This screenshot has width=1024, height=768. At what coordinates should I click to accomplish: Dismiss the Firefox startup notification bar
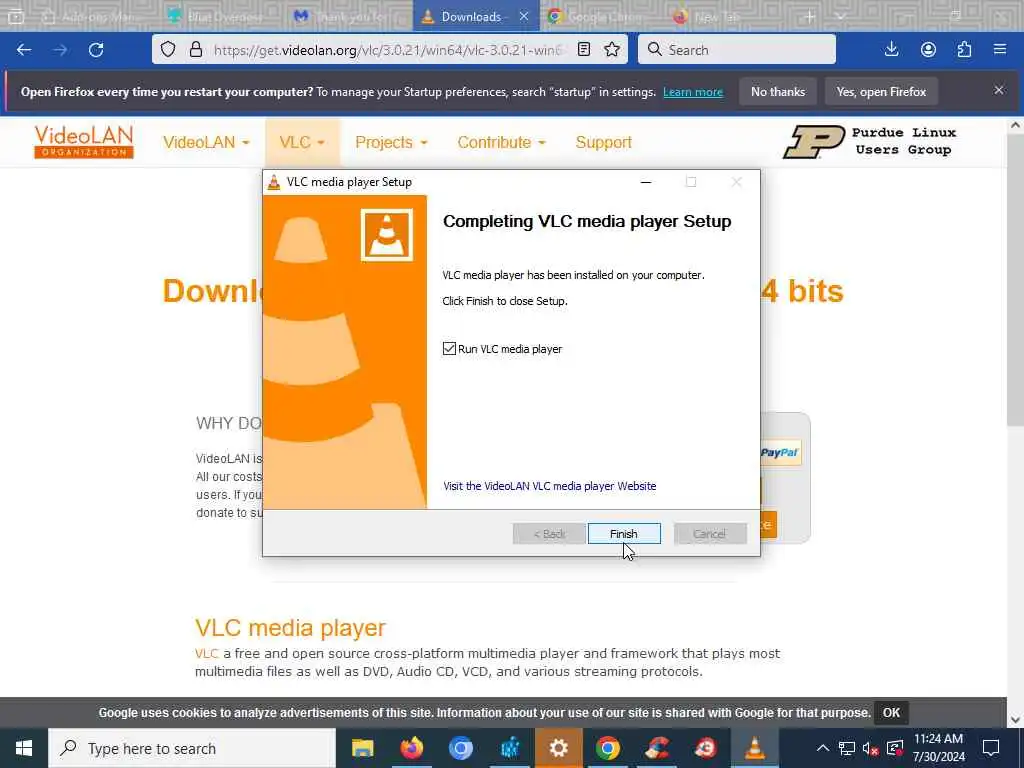pos(999,90)
